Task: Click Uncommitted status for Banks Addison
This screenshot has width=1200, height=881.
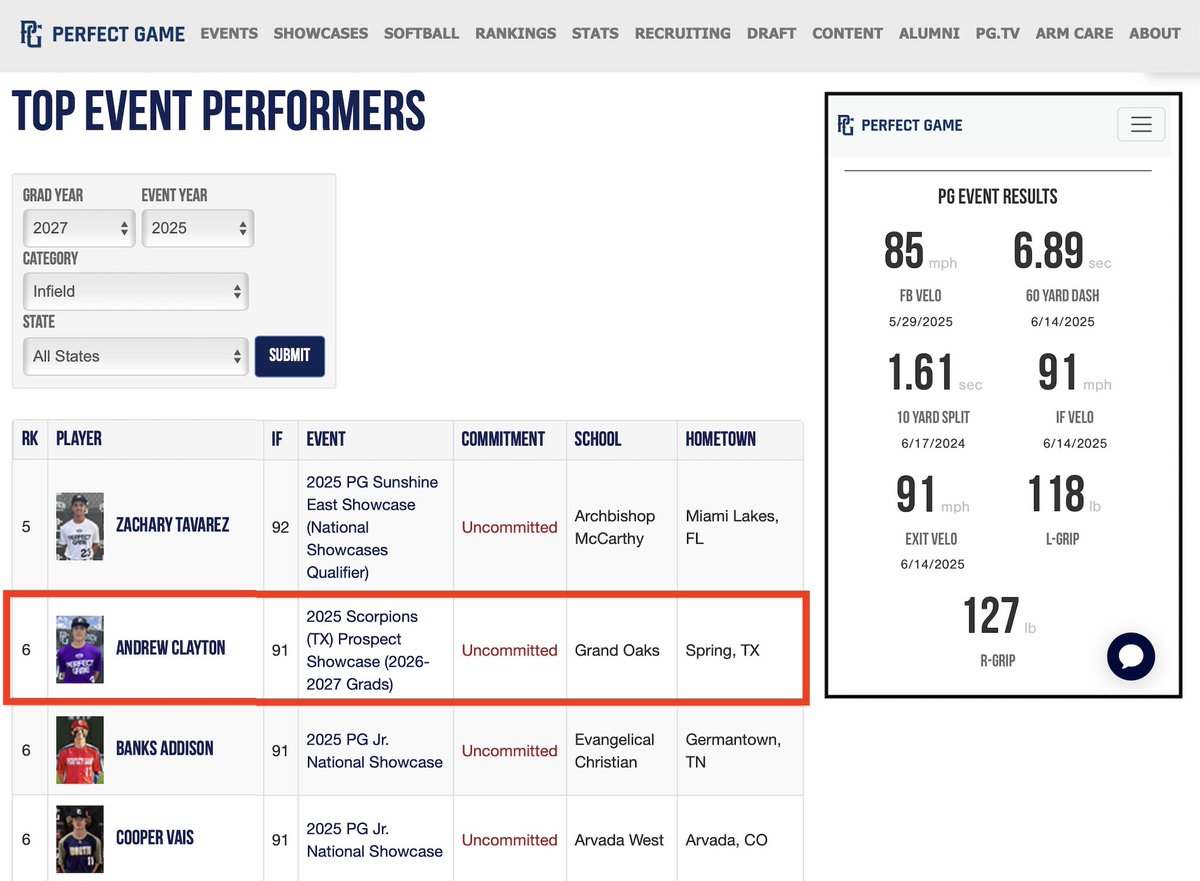Action: point(509,751)
